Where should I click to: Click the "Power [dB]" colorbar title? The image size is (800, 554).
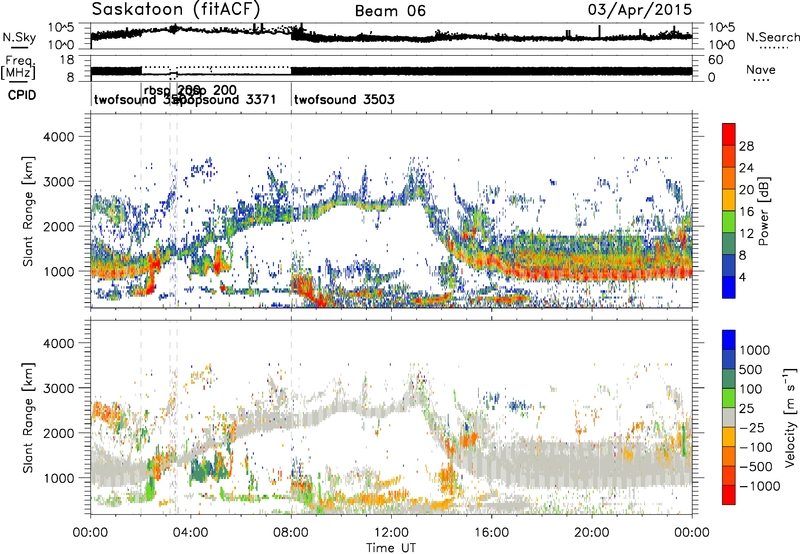tap(764, 211)
